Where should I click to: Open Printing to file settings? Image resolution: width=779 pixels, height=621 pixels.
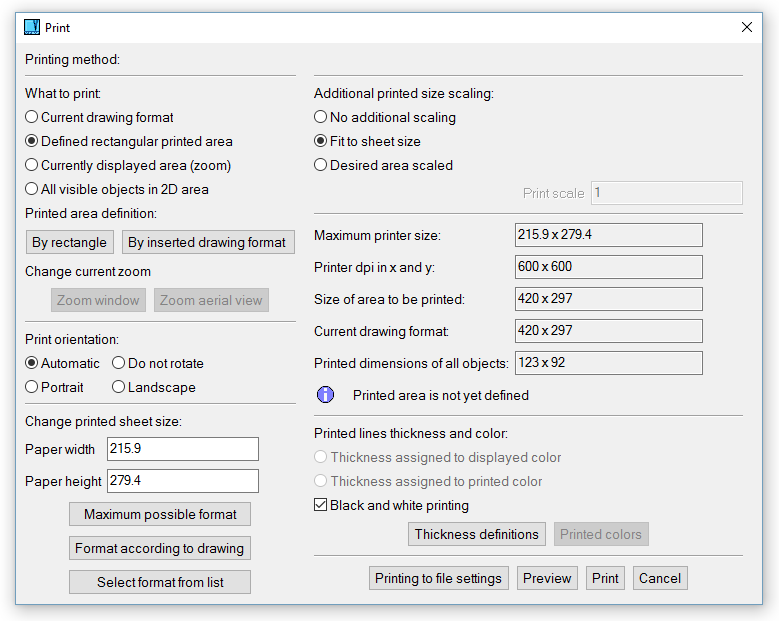tap(439, 578)
